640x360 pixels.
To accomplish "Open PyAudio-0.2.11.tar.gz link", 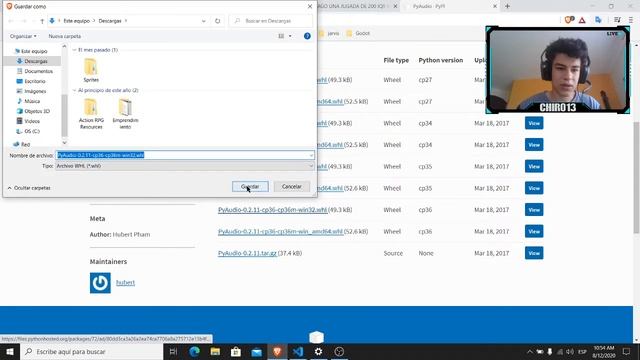I will [247, 253].
